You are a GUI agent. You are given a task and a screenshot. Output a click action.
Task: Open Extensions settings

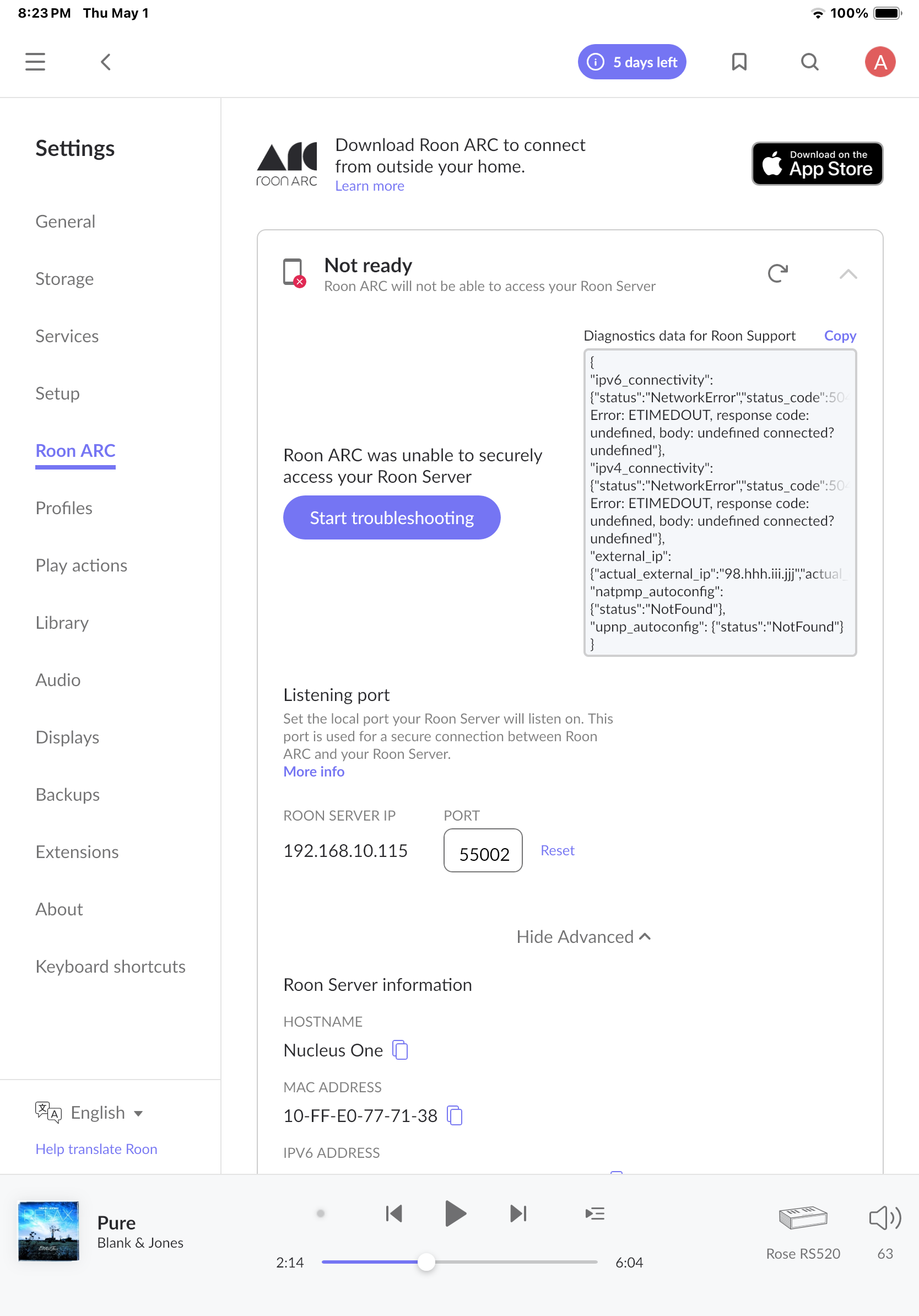(77, 852)
